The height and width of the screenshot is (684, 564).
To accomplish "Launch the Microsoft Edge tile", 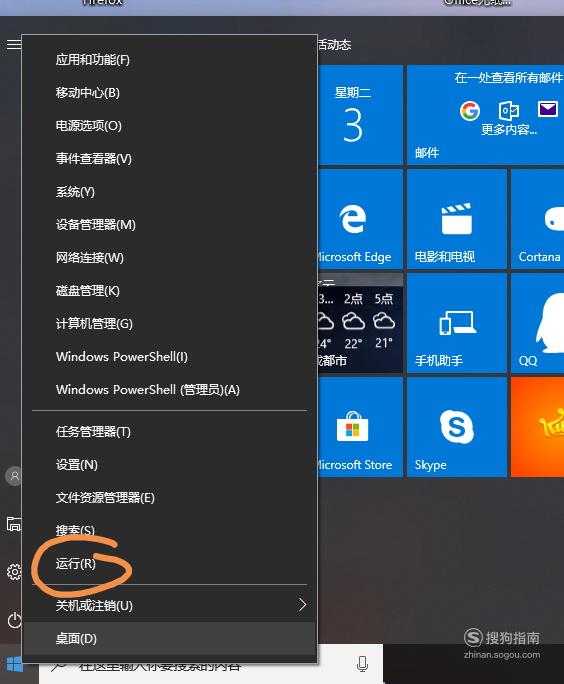I will pos(360,219).
